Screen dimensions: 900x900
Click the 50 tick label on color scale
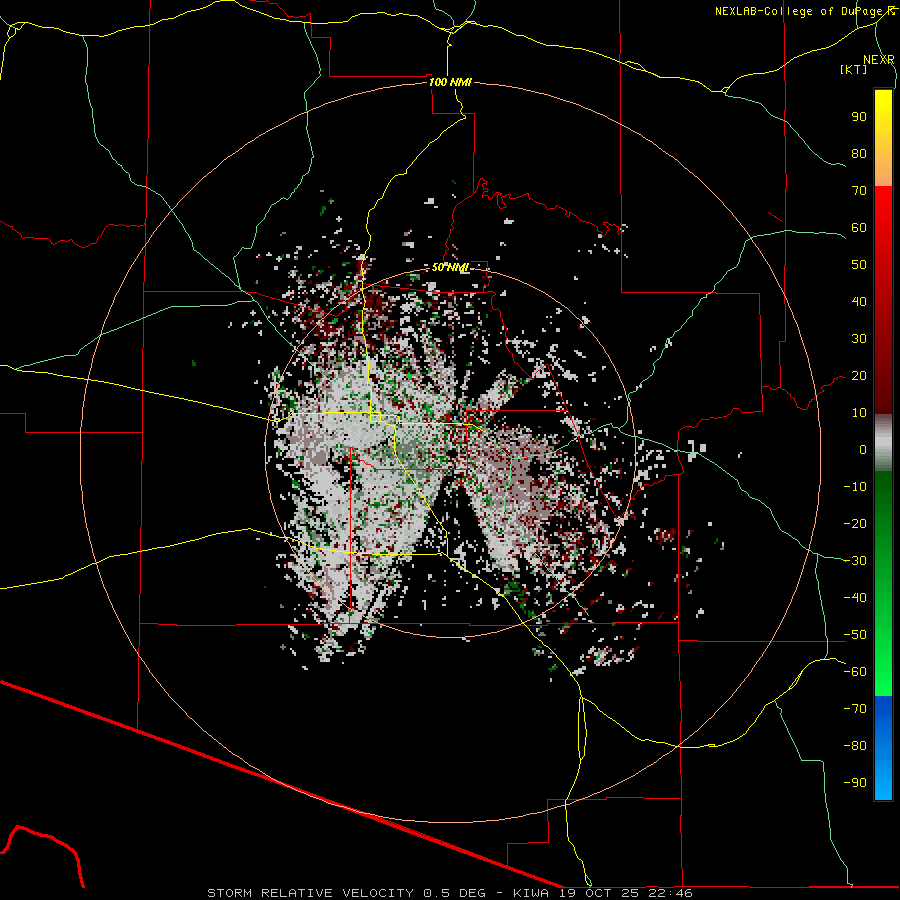click(x=859, y=265)
